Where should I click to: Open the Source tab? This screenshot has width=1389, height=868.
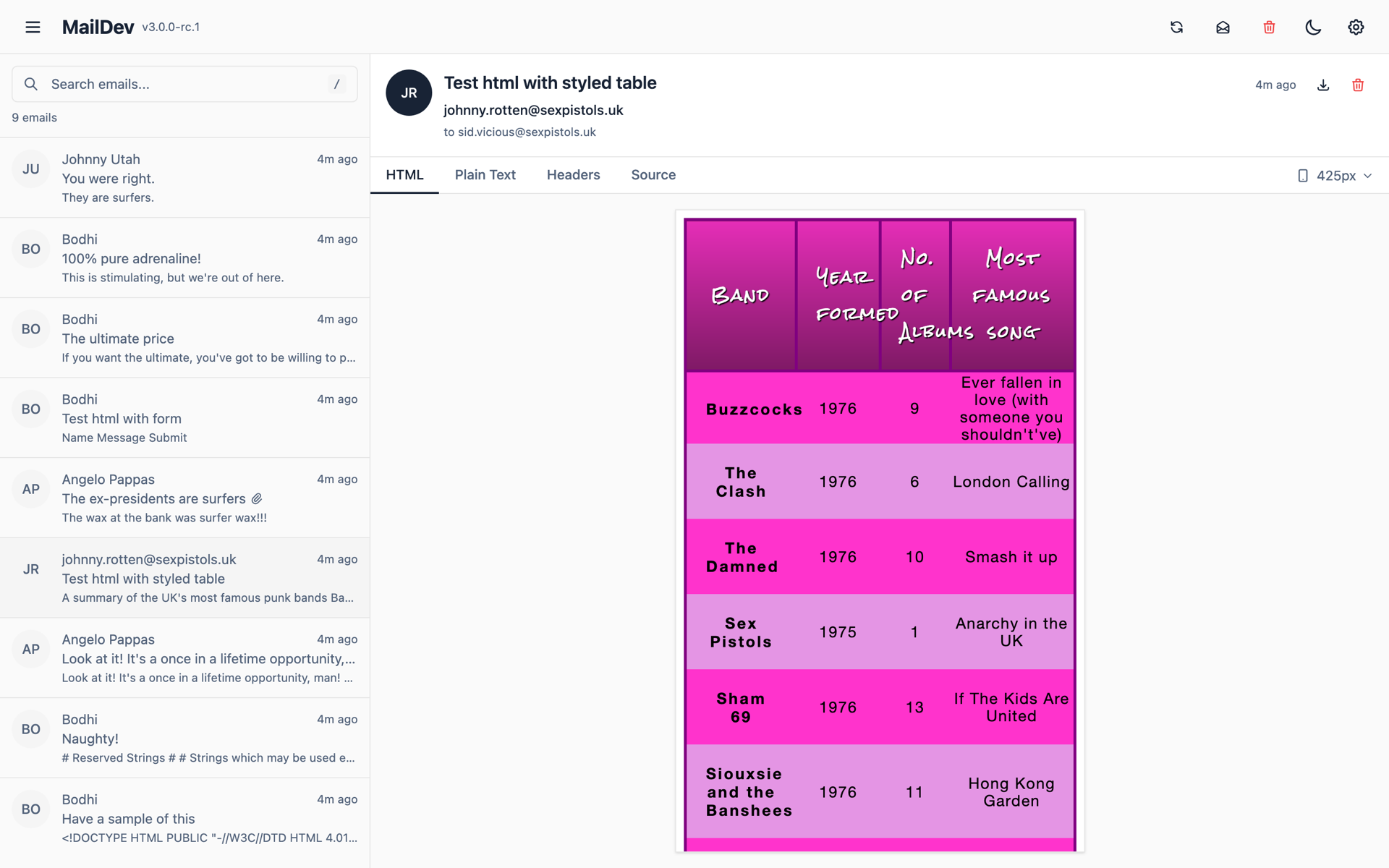pyautogui.click(x=653, y=174)
